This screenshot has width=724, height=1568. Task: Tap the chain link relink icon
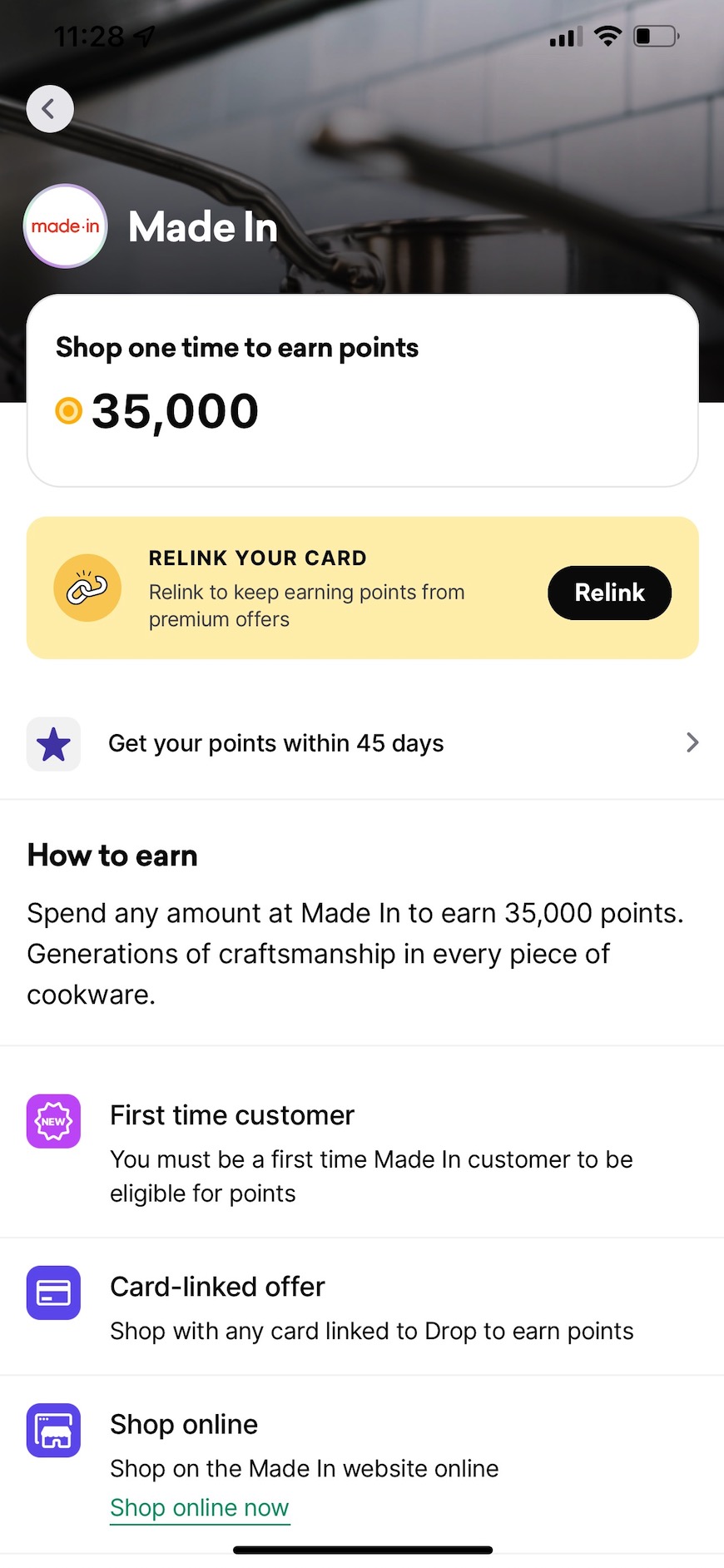click(87, 588)
